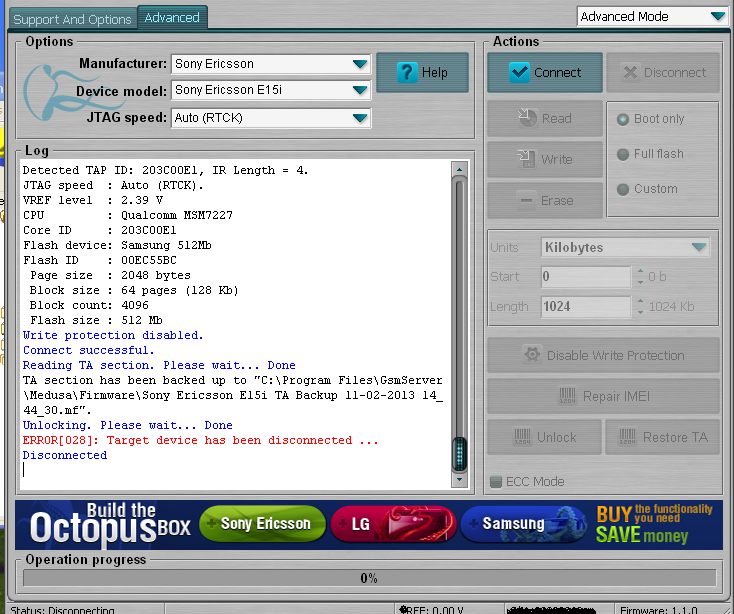Click the Read button label
This screenshot has height=614, width=734.
pyautogui.click(x=557, y=118)
